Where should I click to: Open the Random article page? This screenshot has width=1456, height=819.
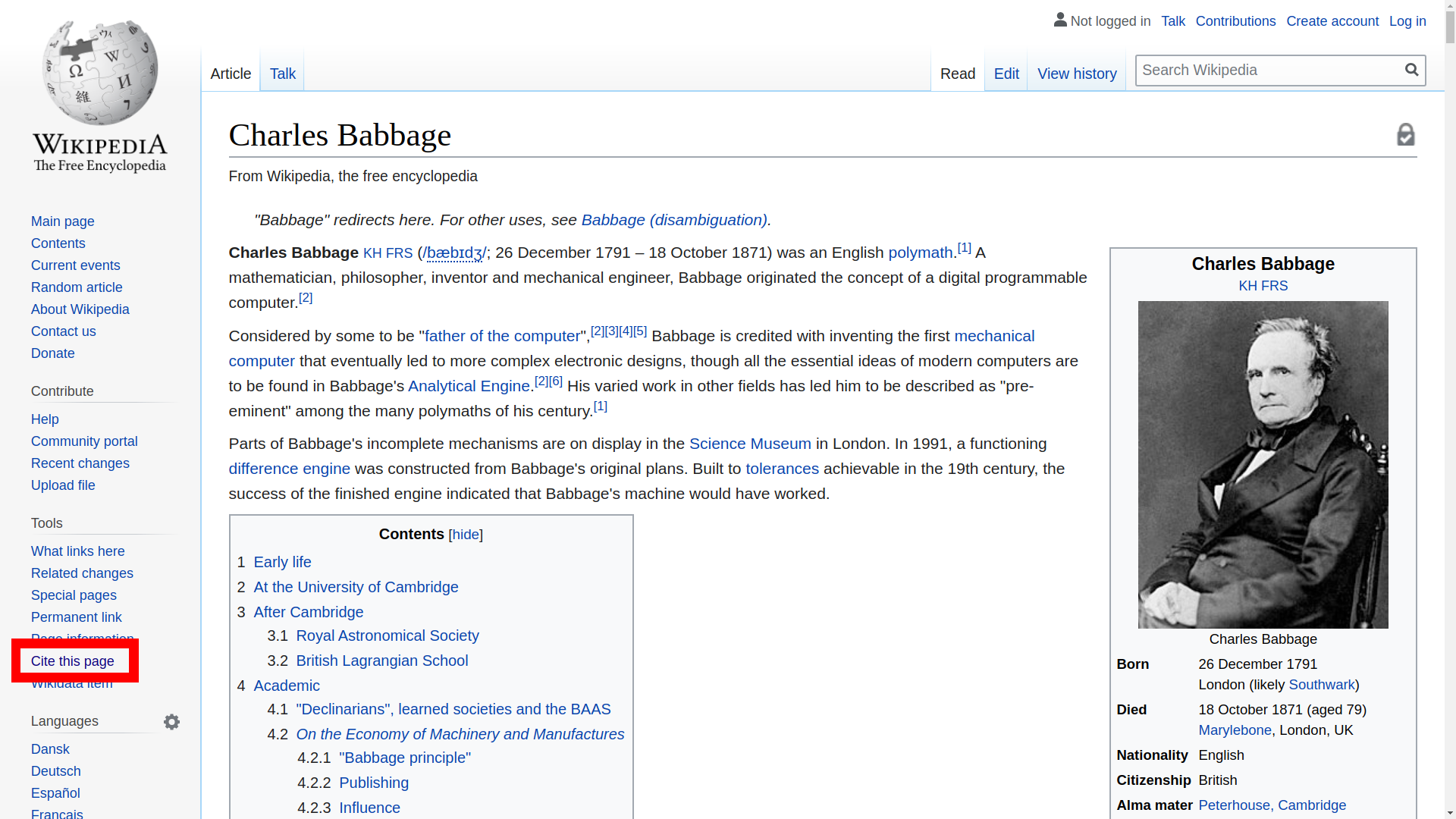click(77, 287)
